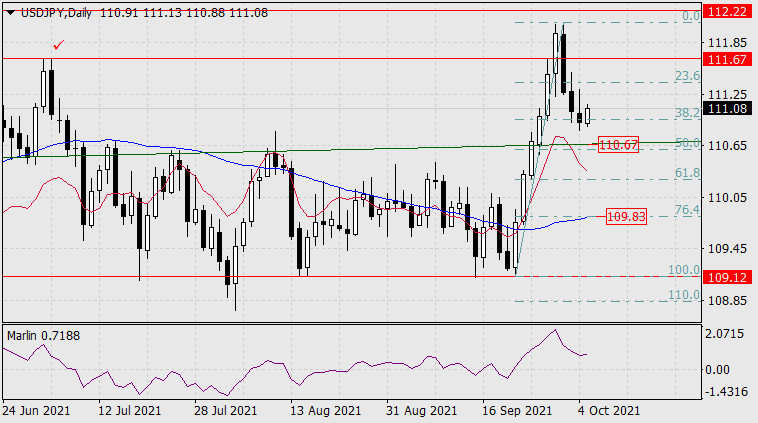Screen dimensions: 758x423
Task: Click the Fibonacci 38.2 level label
Action: click(687, 113)
